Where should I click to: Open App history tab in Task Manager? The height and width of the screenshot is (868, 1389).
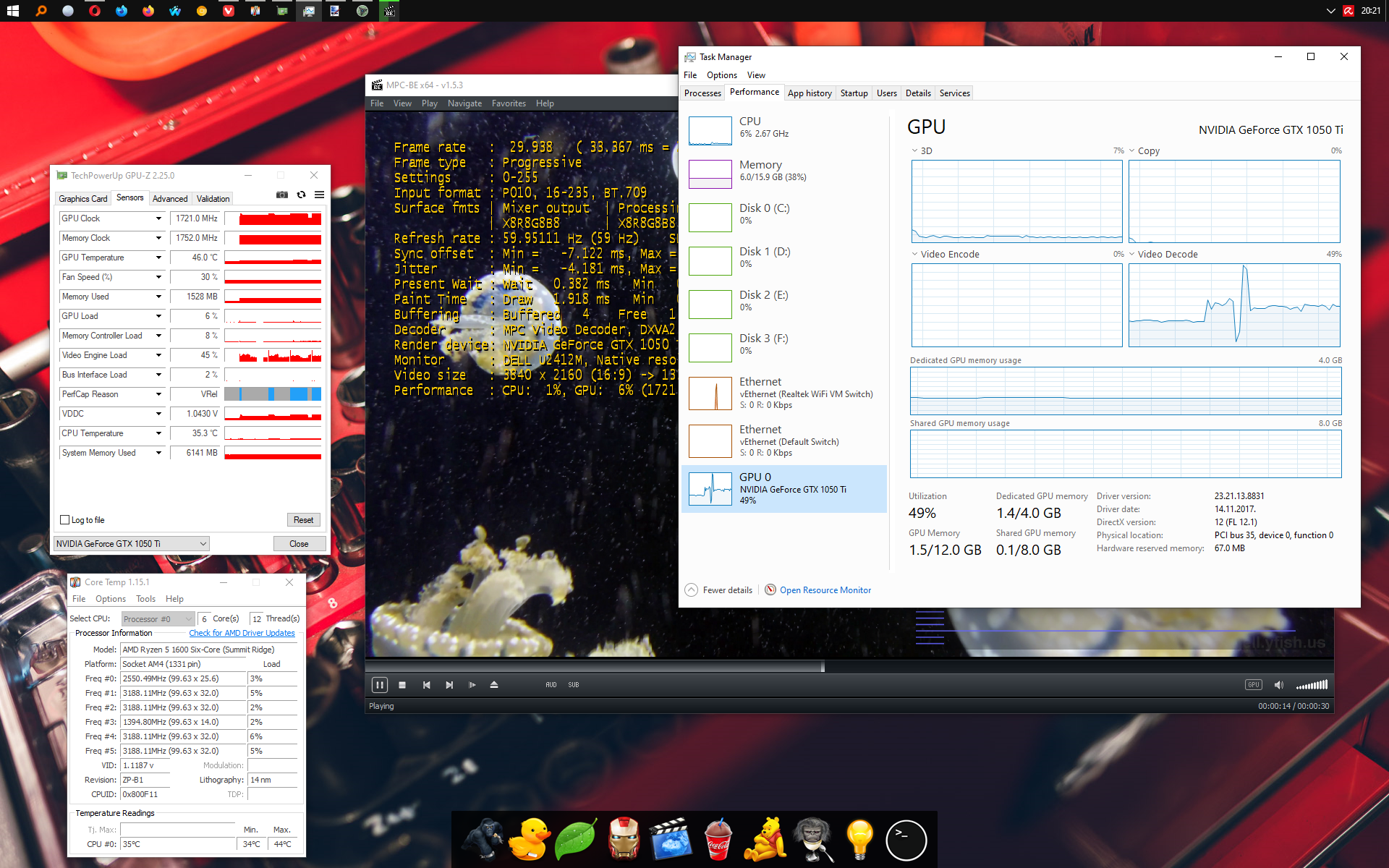click(810, 93)
